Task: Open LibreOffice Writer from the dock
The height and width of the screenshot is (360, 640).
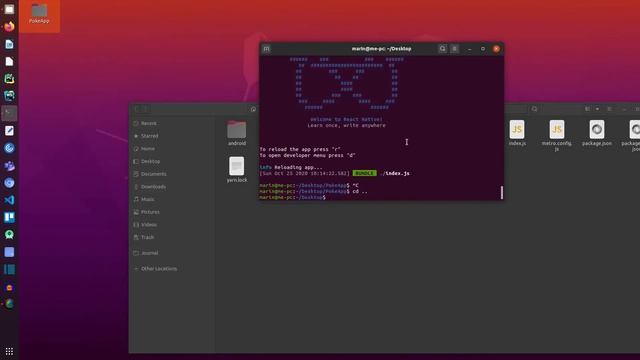Action: pos(9,44)
